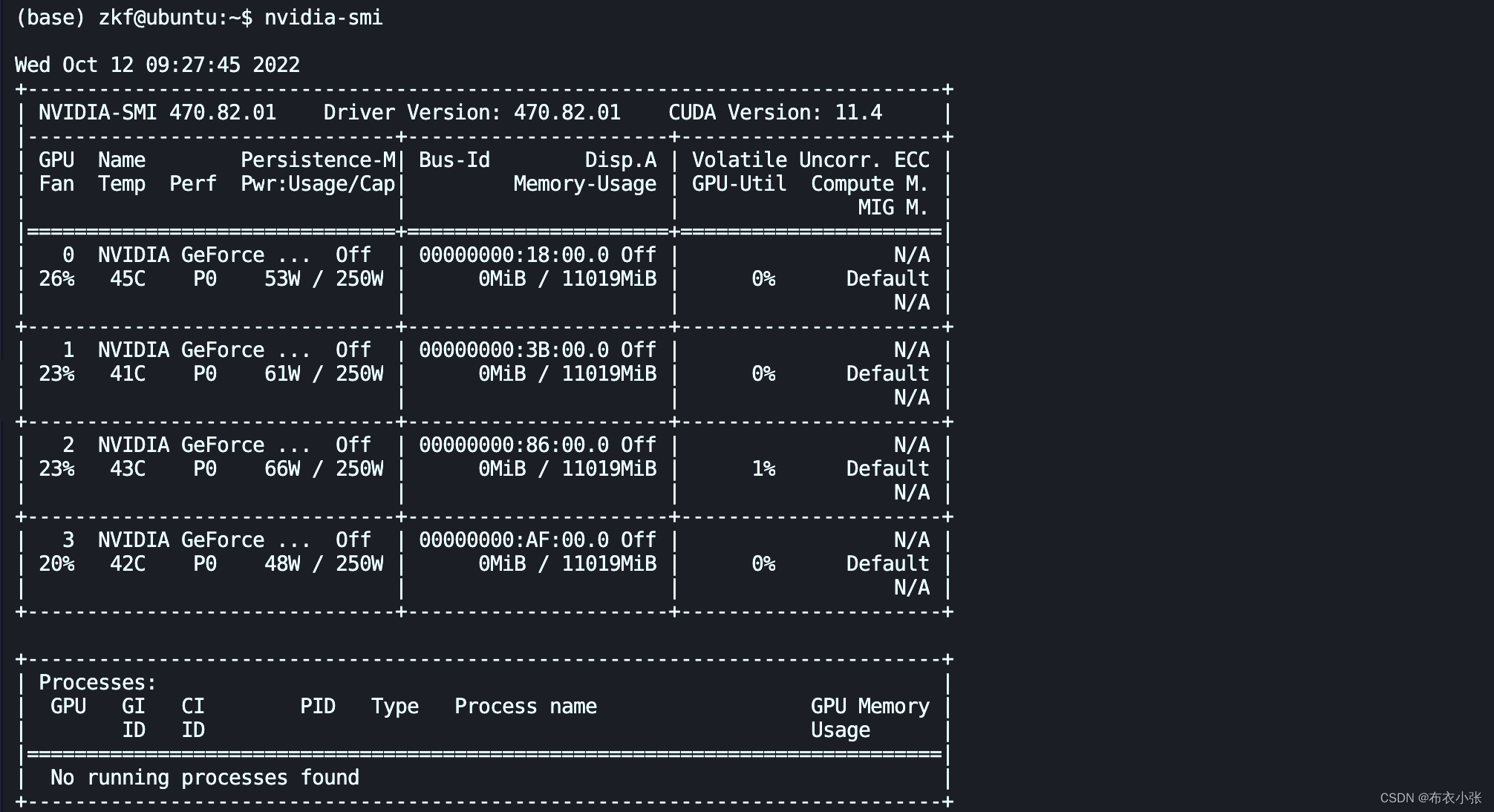Click the 42C temperature value
This screenshot has height=812, width=1494.
128,563
